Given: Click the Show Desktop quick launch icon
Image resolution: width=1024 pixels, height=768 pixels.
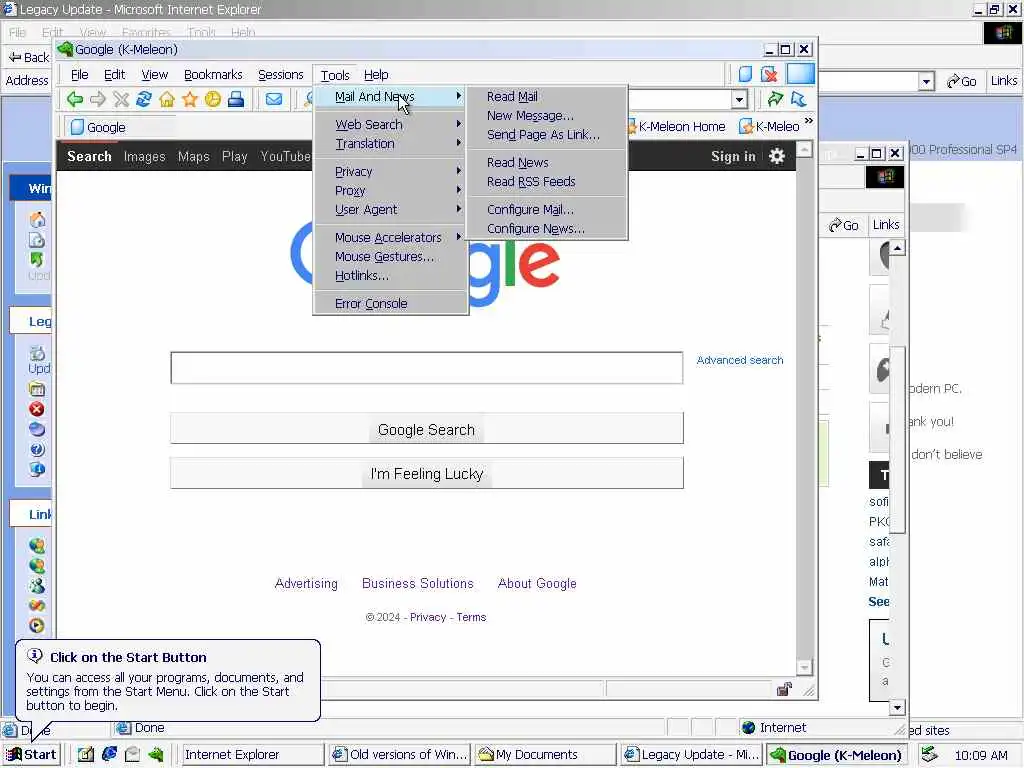Looking at the screenshot, I should click(x=86, y=754).
